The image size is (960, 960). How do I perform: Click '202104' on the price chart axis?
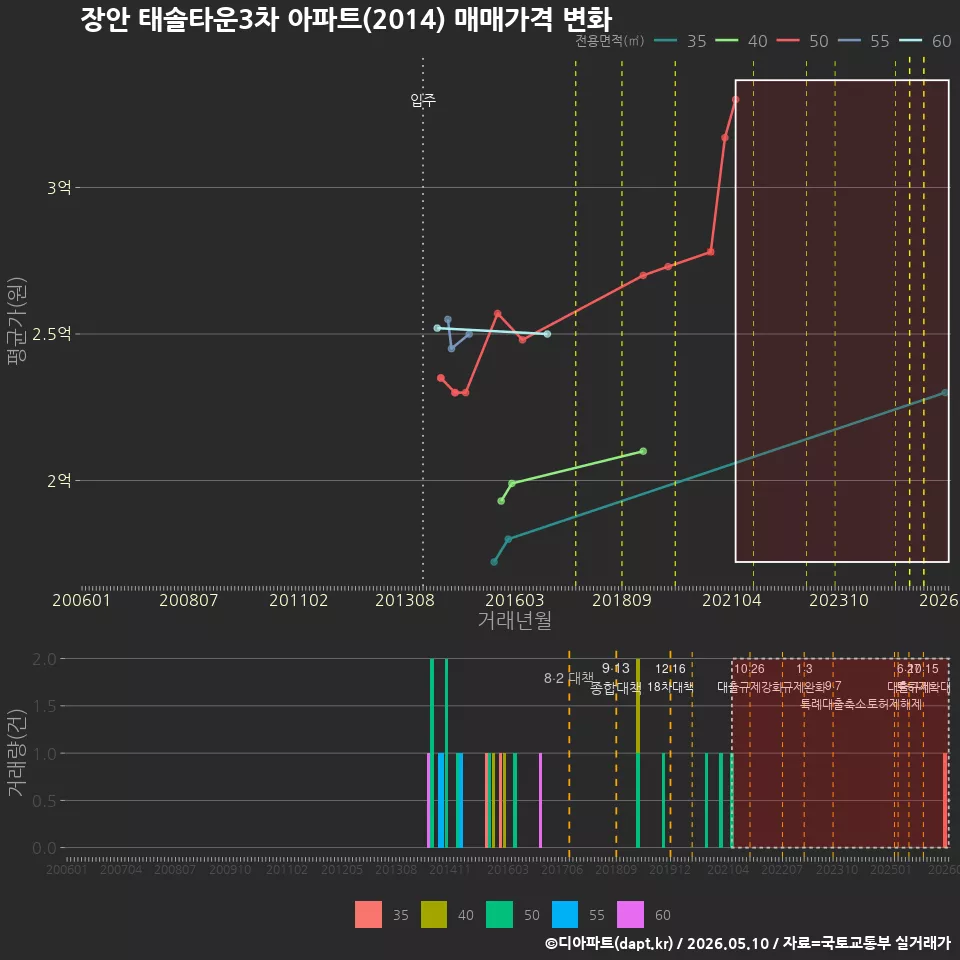coord(732,600)
